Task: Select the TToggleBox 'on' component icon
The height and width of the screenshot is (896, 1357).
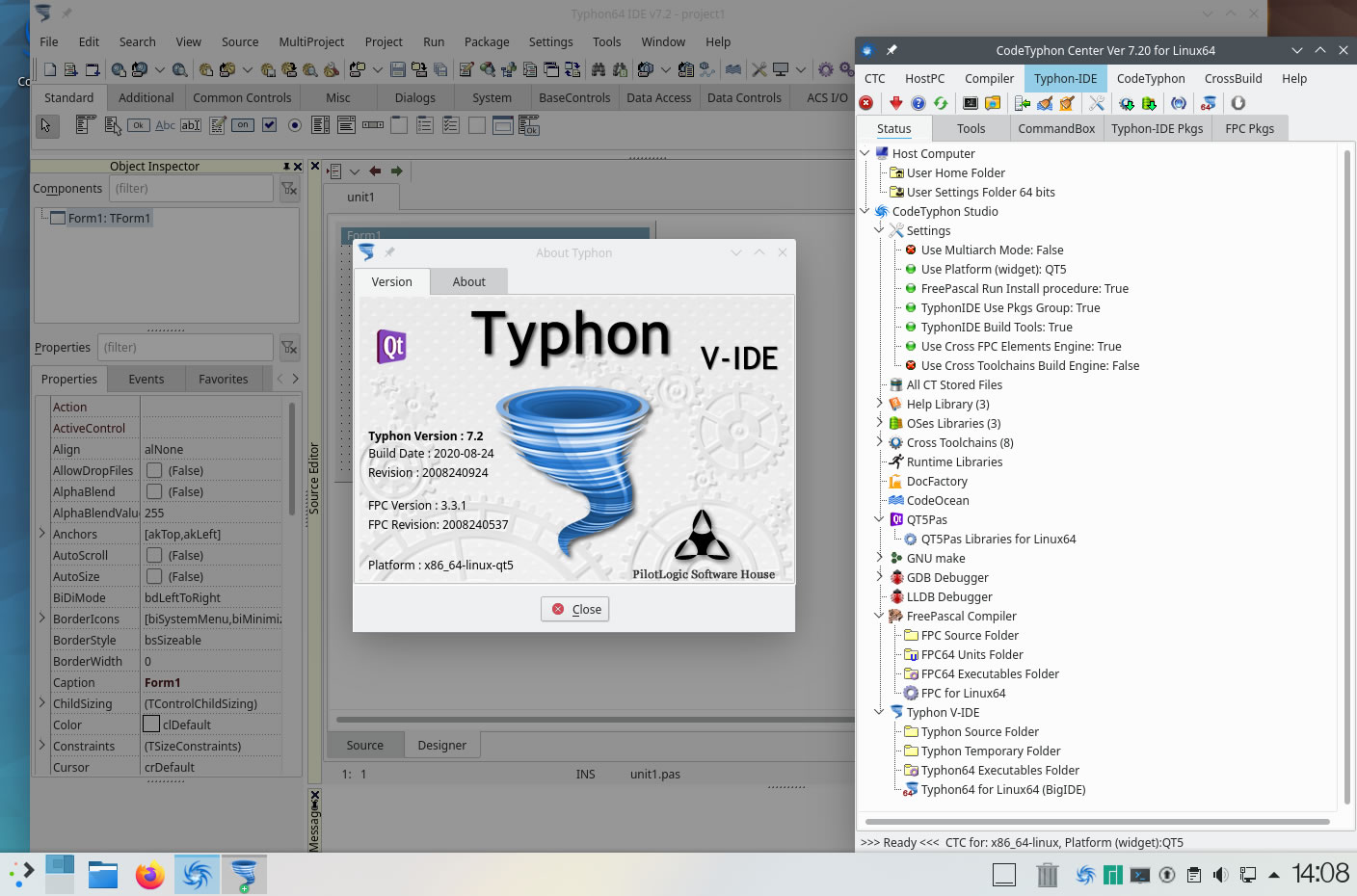Action: (x=243, y=125)
